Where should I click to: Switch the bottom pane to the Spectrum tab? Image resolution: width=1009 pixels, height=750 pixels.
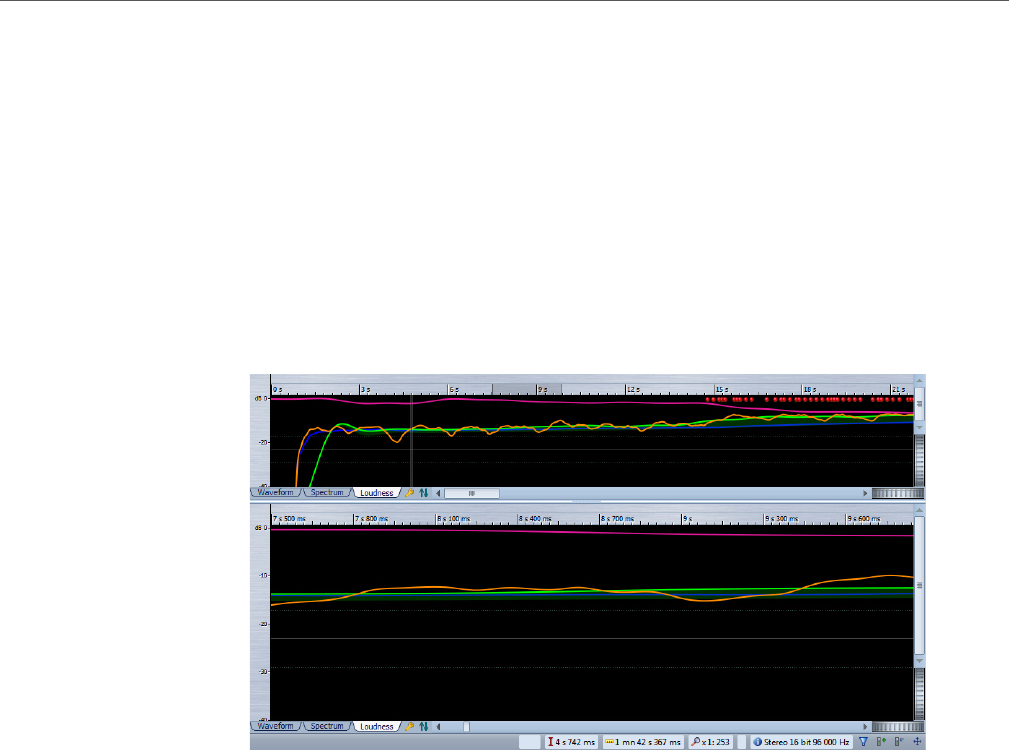(x=327, y=726)
